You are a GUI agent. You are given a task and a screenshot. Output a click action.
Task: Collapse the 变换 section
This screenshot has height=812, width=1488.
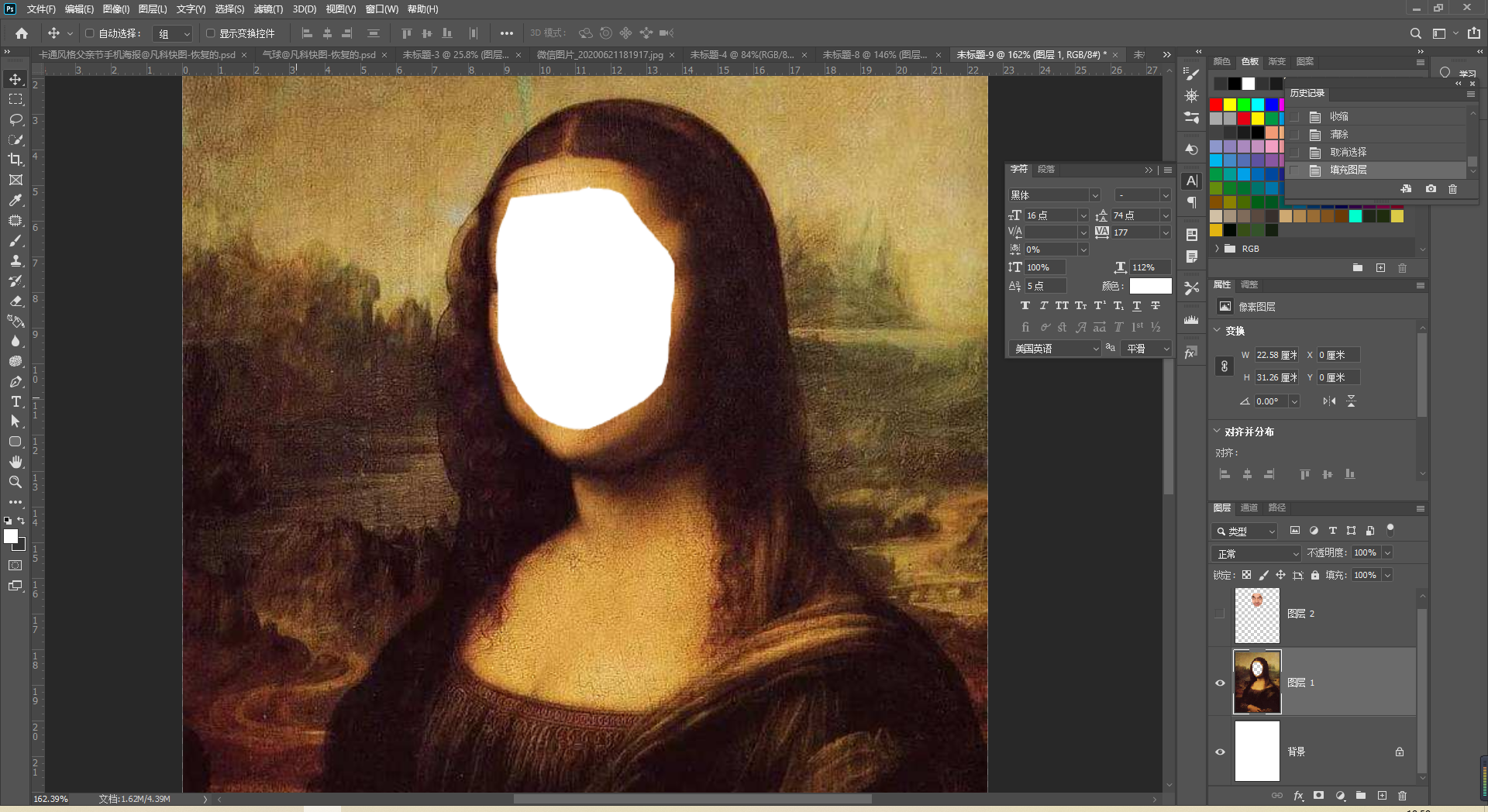tap(1217, 330)
